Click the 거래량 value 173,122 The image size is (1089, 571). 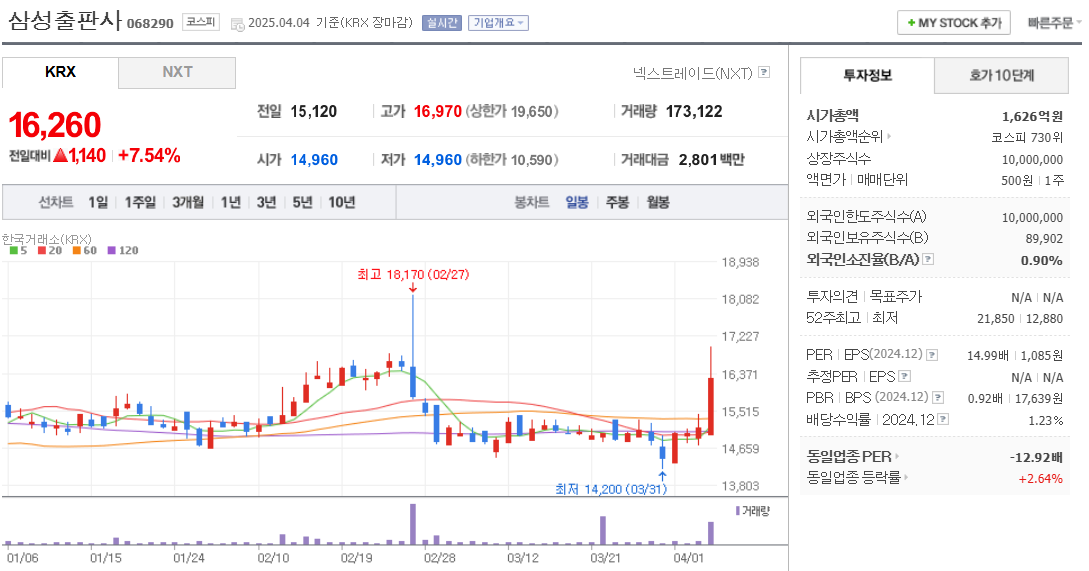click(694, 112)
